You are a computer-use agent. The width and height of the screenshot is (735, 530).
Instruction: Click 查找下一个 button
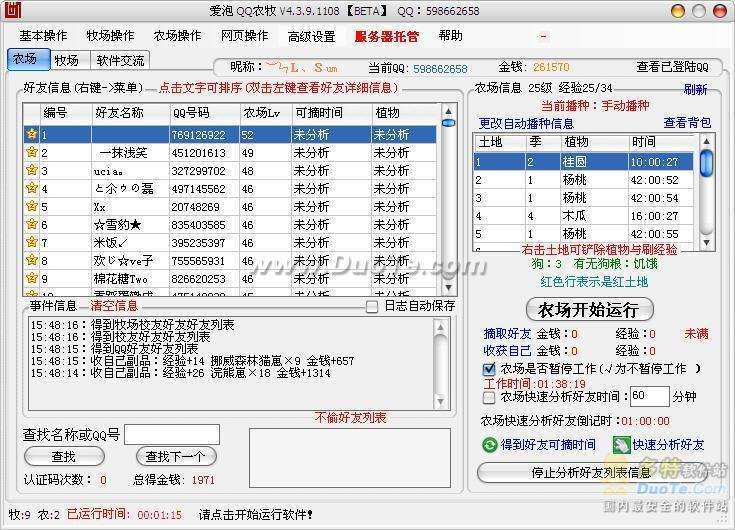(x=176, y=456)
